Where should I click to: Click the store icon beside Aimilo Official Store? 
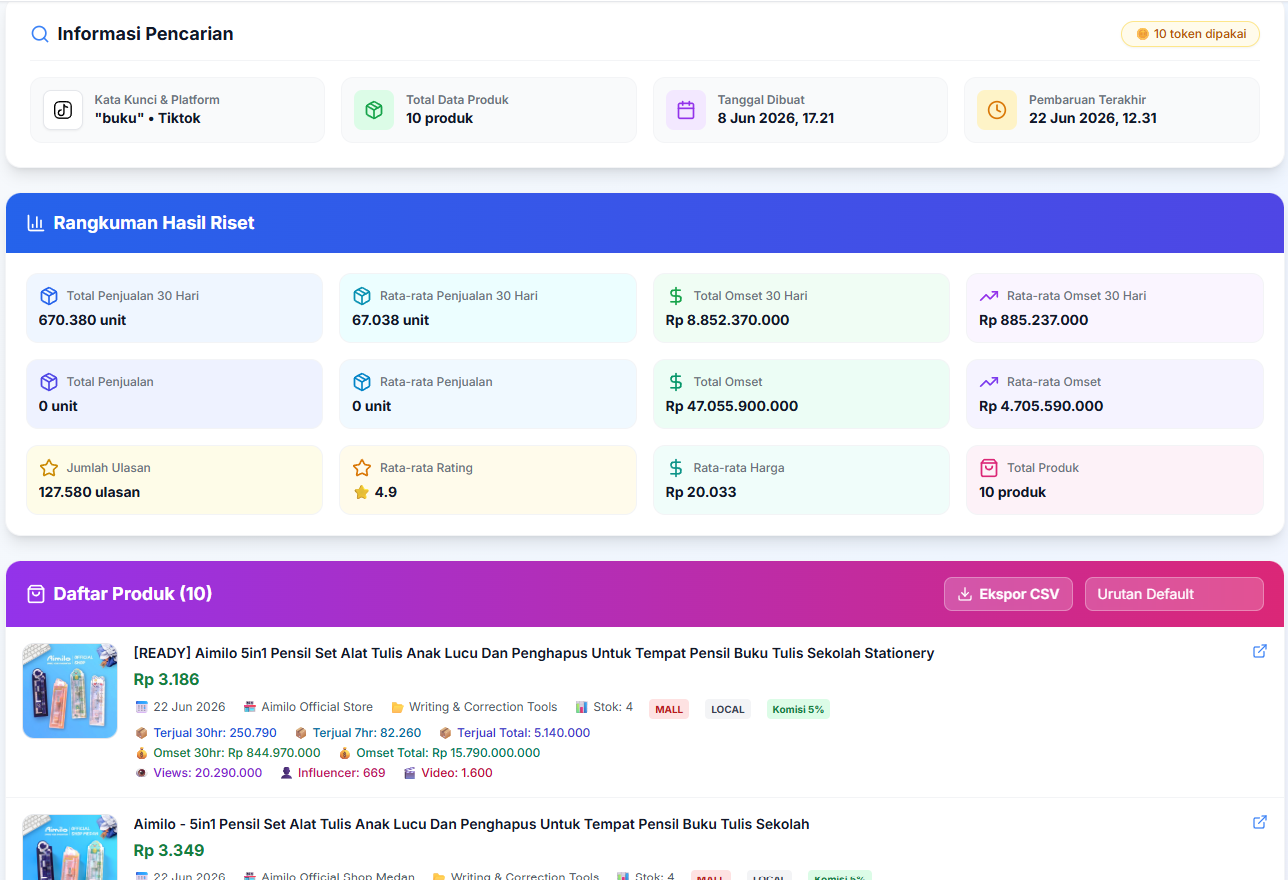tap(250, 707)
